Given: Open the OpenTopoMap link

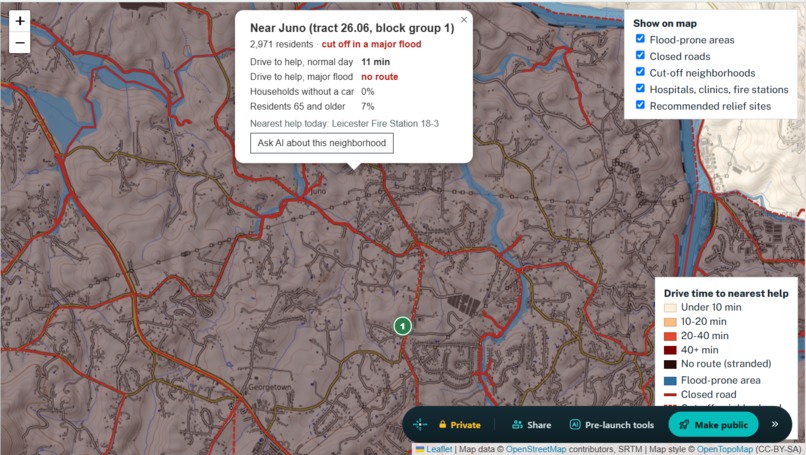Looking at the screenshot, I should click(x=724, y=449).
